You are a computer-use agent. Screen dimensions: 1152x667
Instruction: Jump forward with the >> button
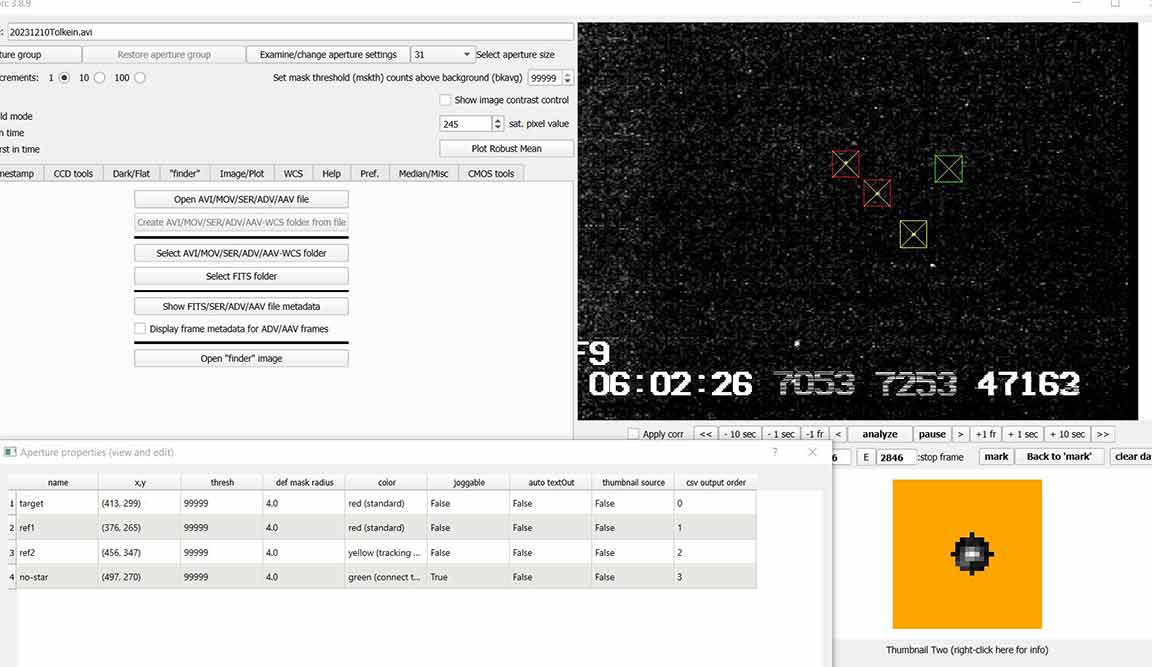click(1103, 434)
